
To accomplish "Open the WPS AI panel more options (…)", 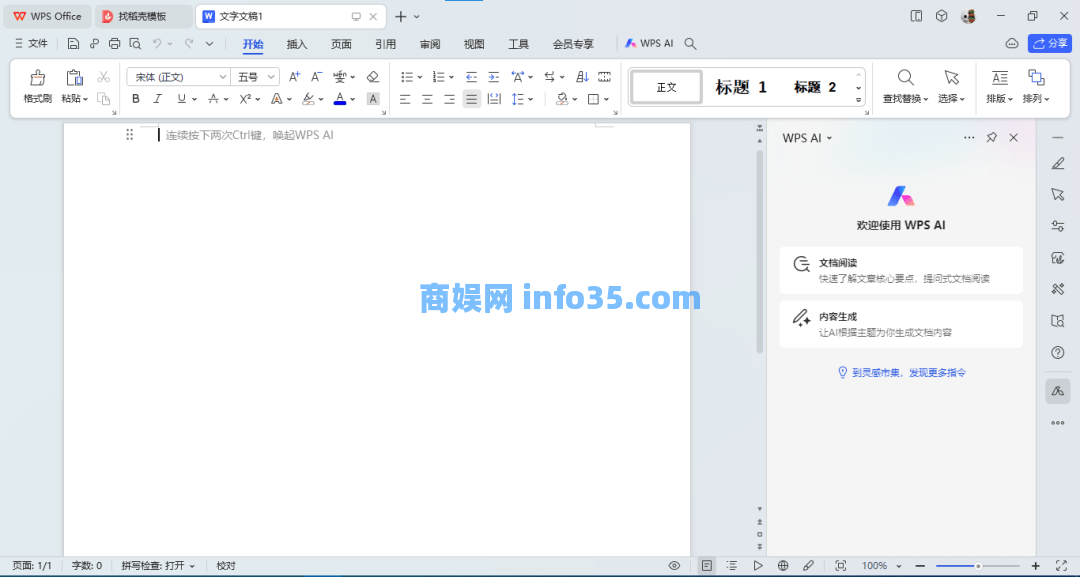I will point(969,137).
